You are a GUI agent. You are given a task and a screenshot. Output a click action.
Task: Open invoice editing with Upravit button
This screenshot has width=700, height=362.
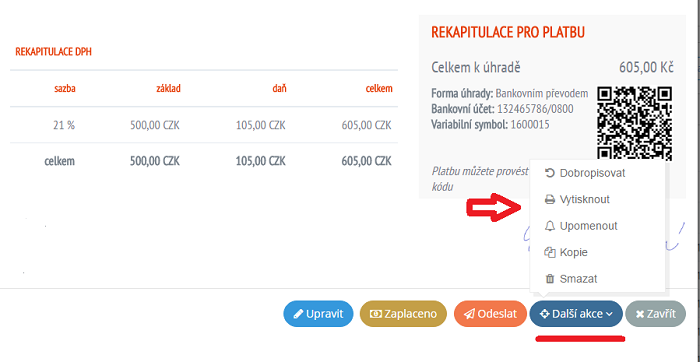[318, 314]
